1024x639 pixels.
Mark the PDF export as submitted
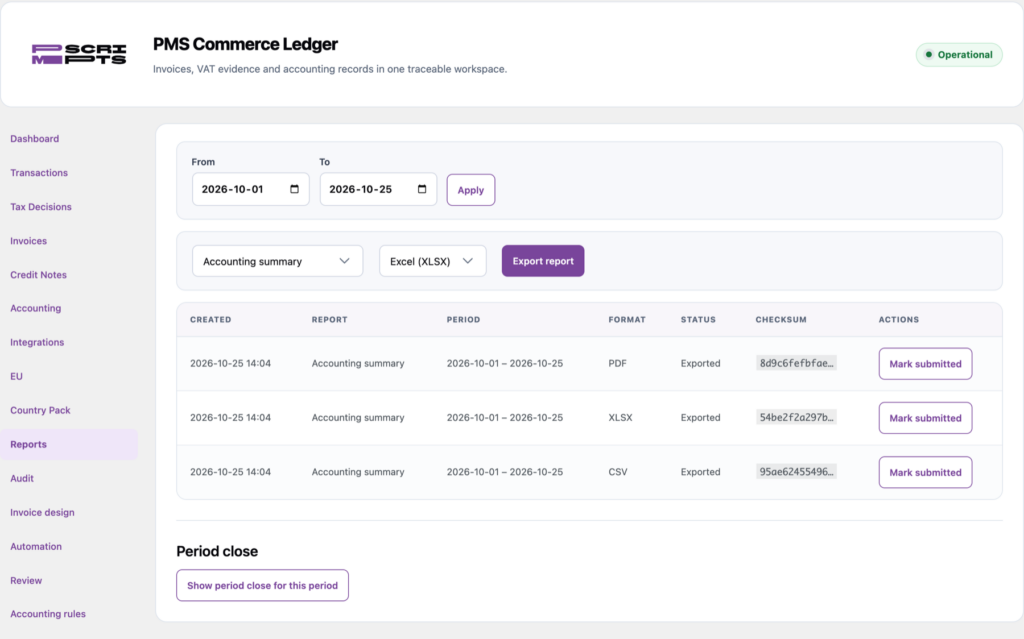tap(925, 364)
